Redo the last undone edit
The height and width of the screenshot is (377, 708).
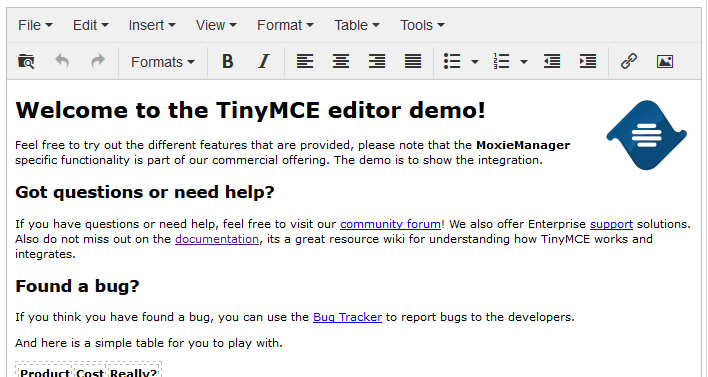(98, 61)
